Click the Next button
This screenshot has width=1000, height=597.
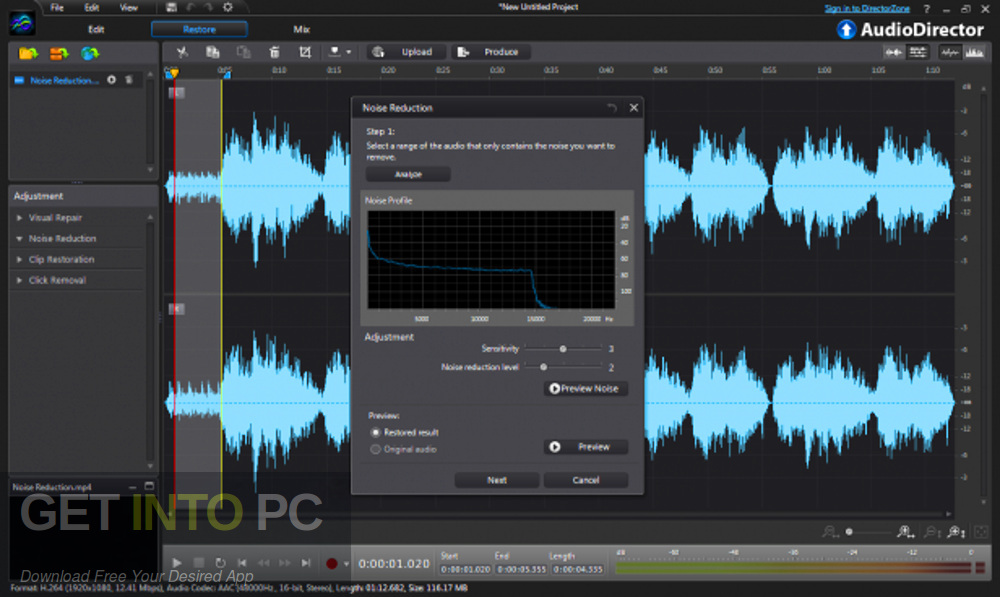[x=497, y=480]
